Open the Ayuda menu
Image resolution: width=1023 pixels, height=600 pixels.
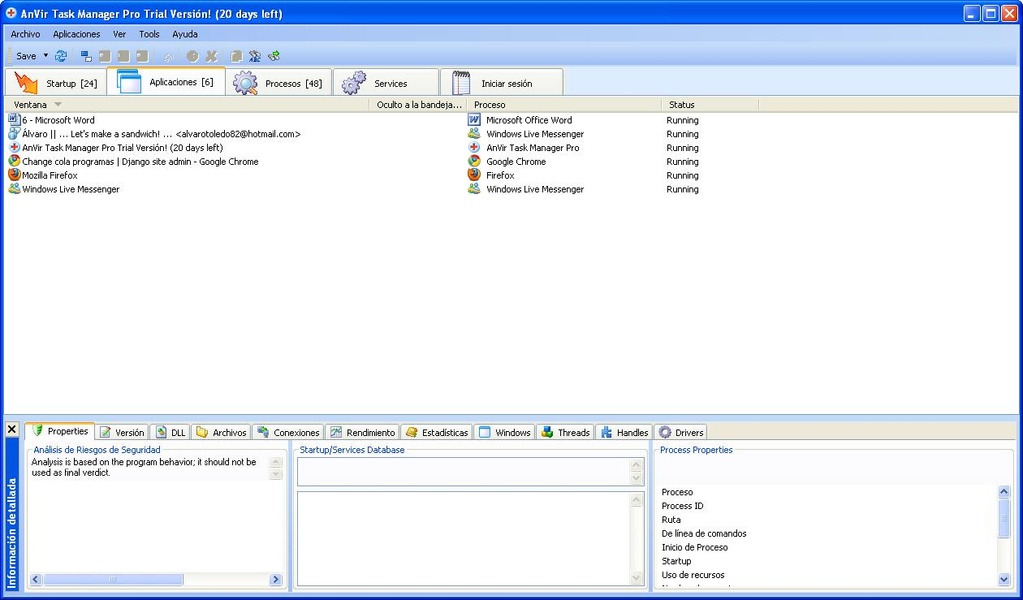point(185,34)
